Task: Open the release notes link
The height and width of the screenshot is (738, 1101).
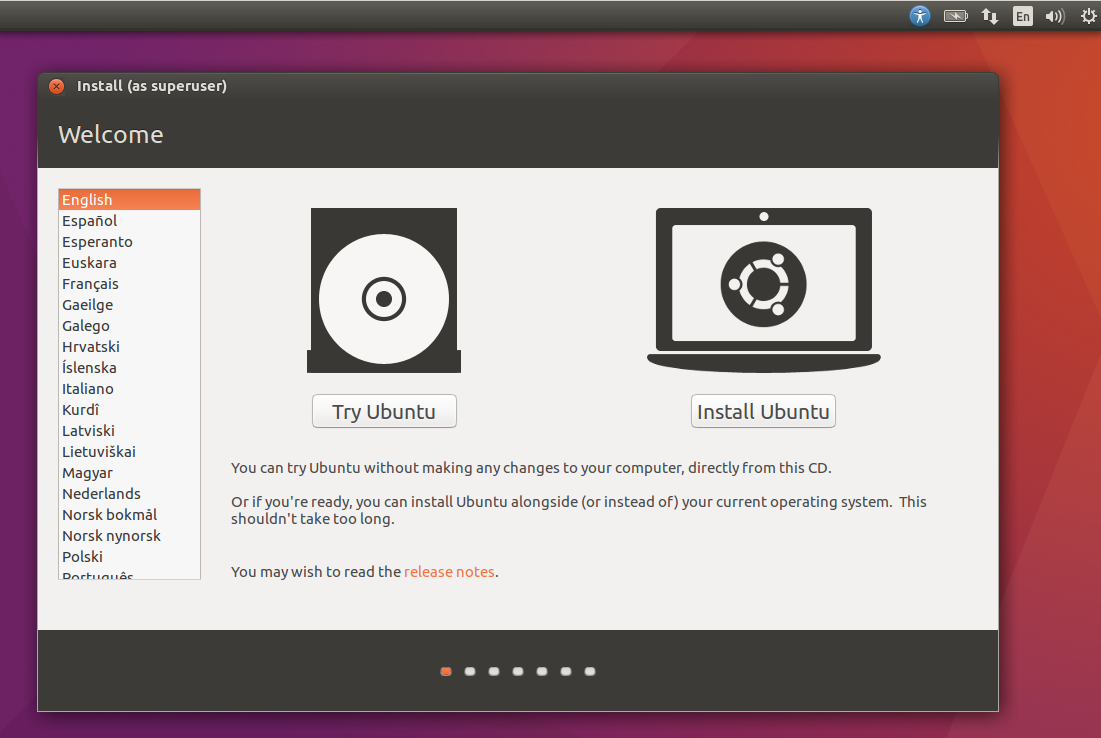Action: [x=449, y=571]
